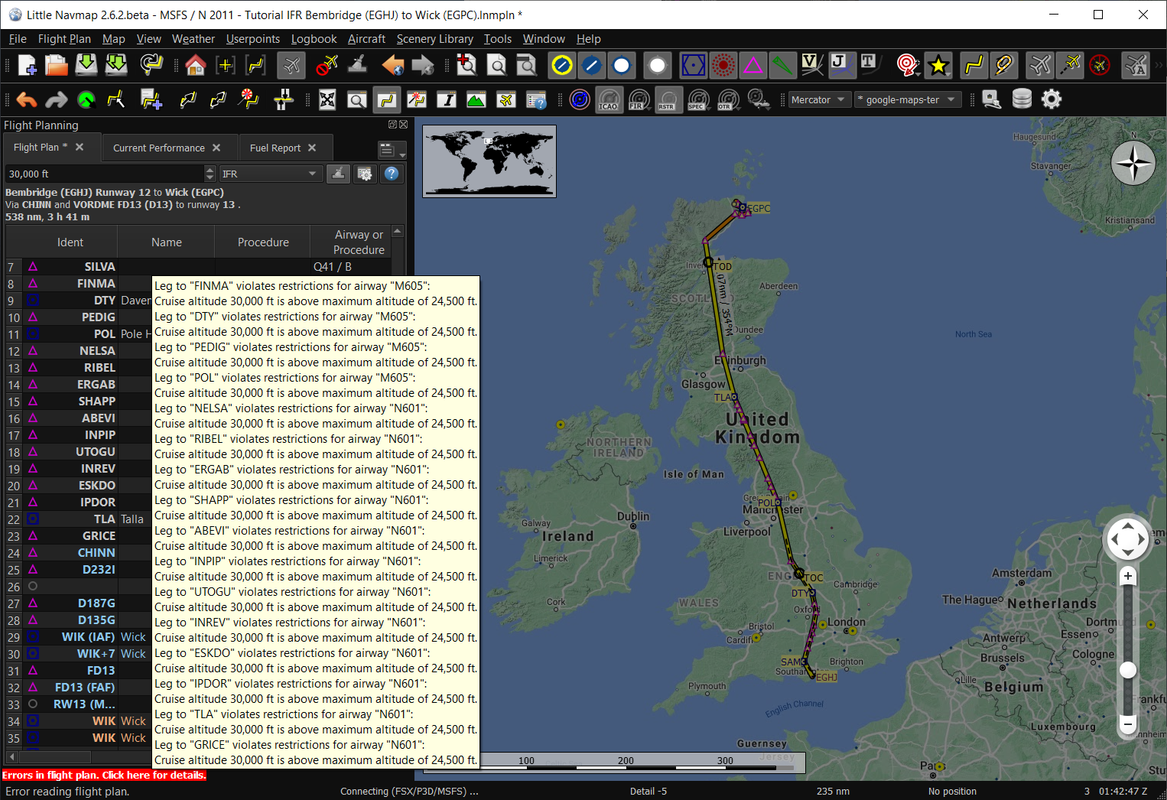
Task: Adjust flight plan altitude toolbar icon
Action: tap(283, 99)
